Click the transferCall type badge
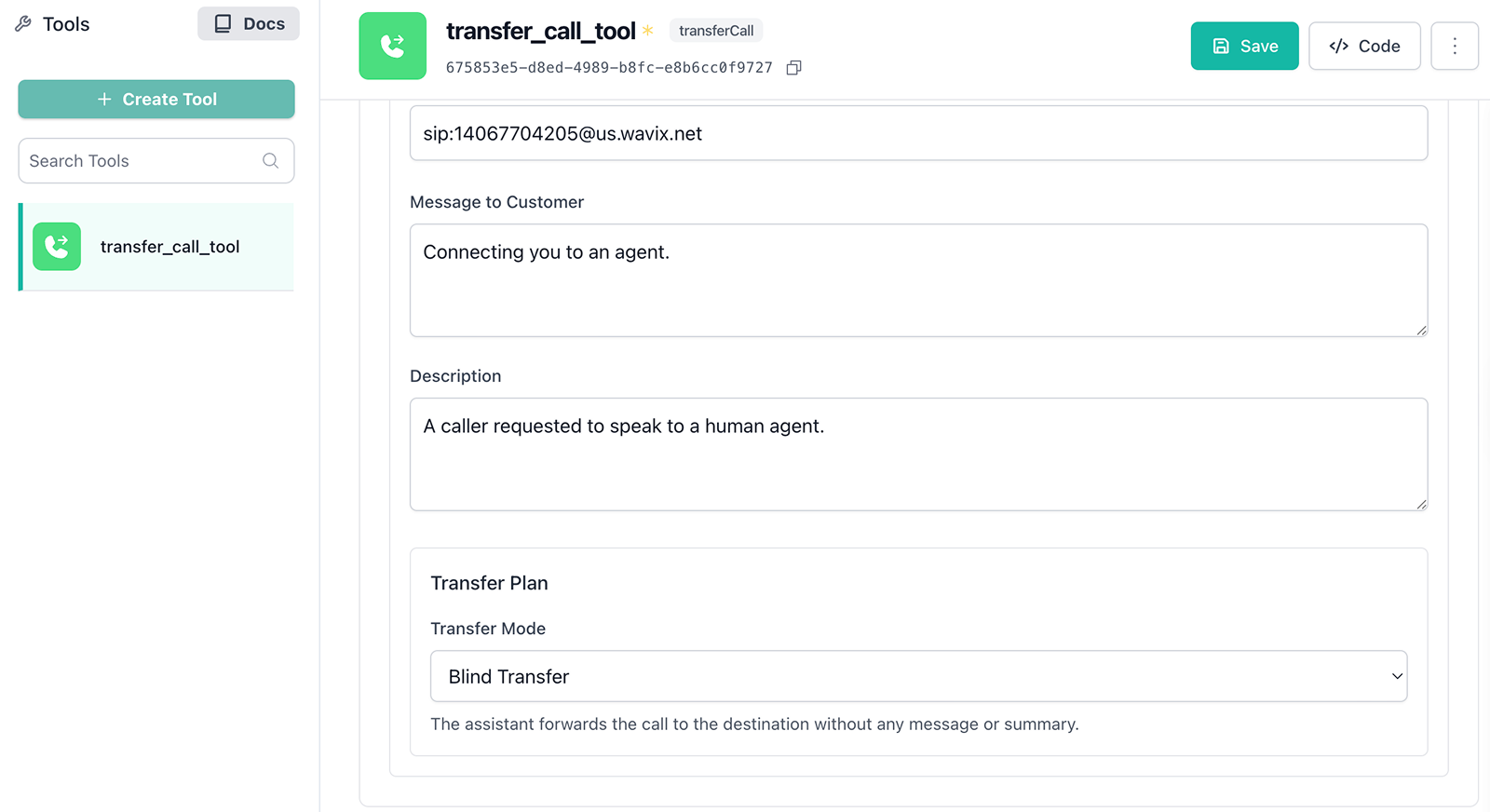1490x812 pixels. click(715, 31)
